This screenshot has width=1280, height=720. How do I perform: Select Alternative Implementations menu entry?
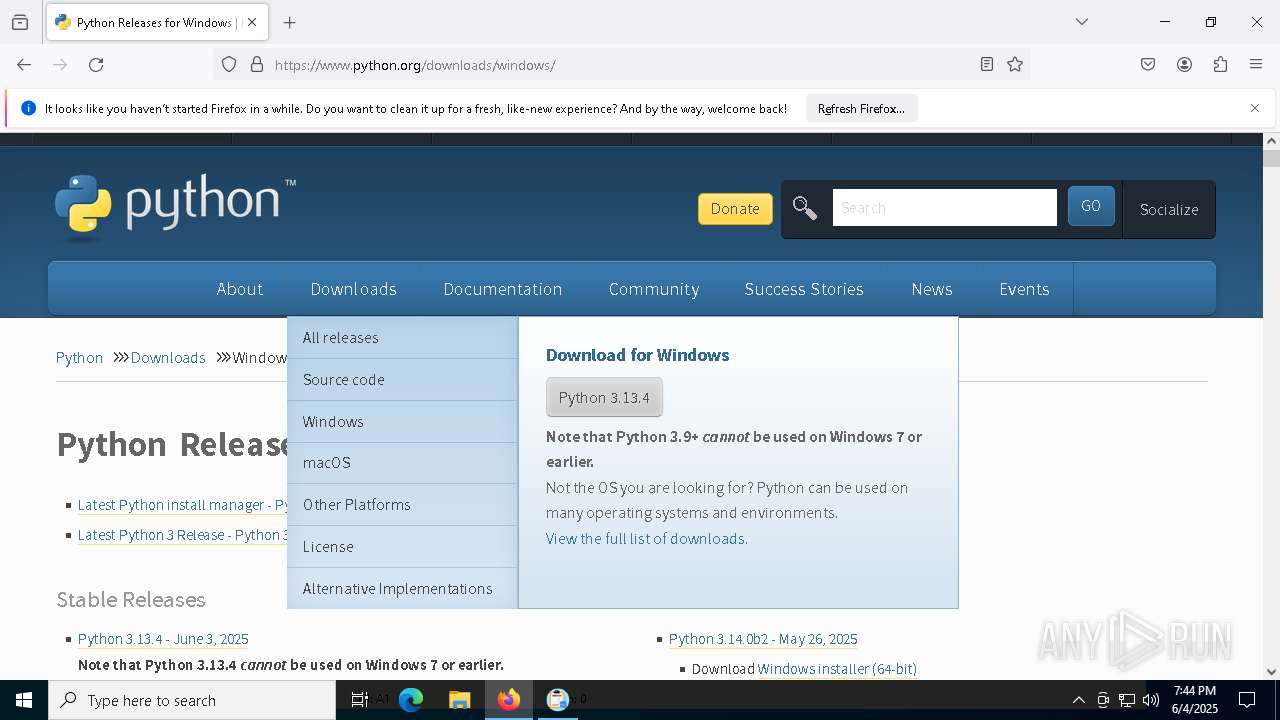402,589
